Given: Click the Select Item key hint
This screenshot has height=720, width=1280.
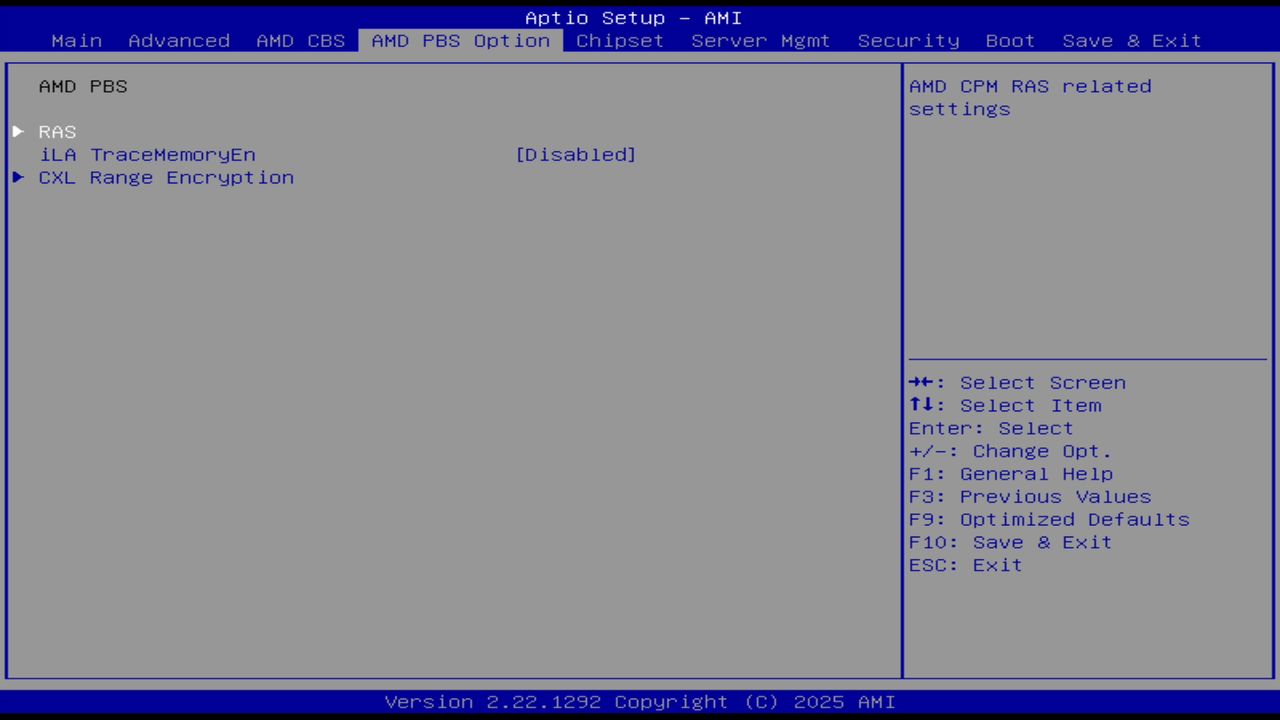Looking at the screenshot, I should tap(1005, 406).
